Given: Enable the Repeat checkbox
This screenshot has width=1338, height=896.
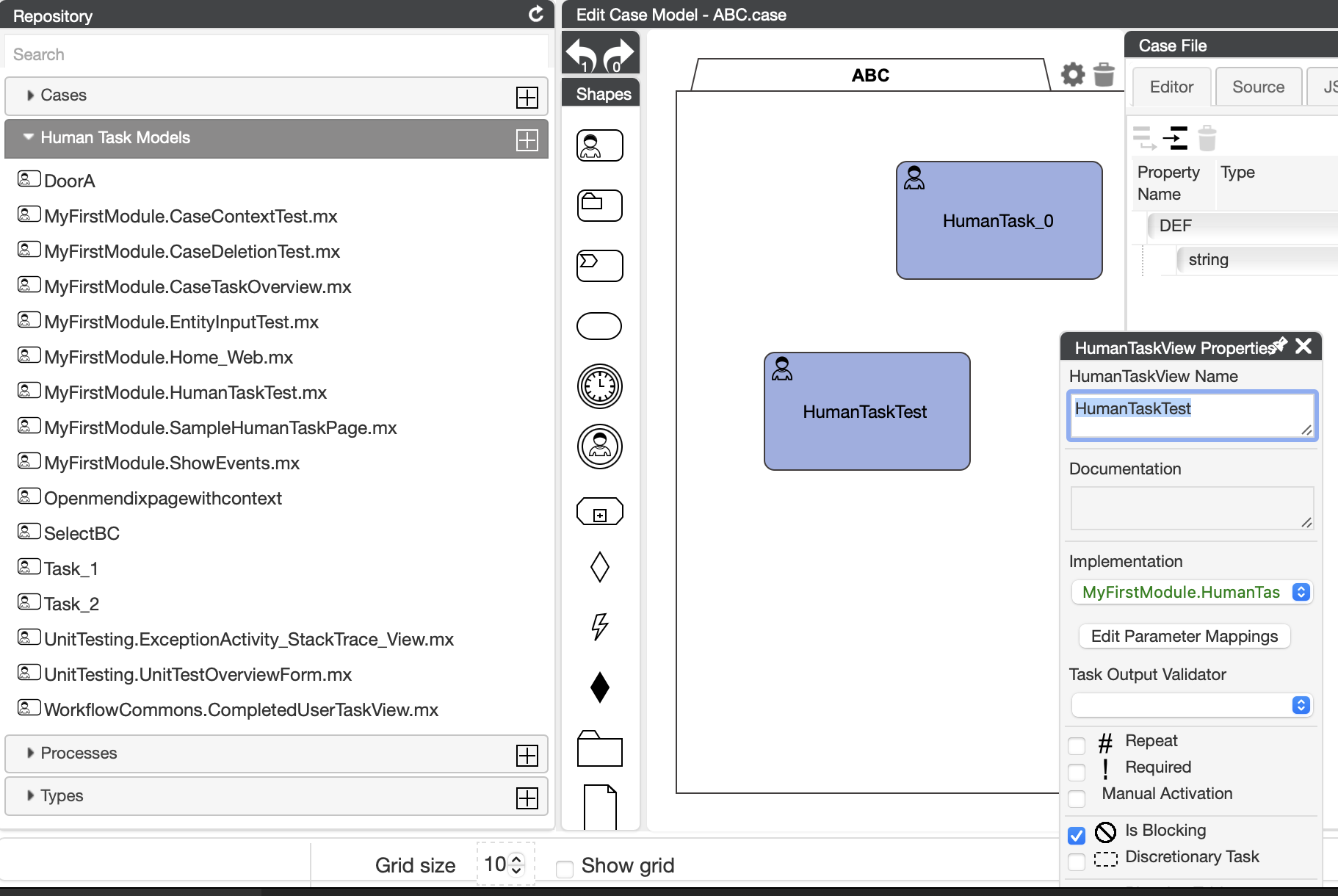Looking at the screenshot, I should click(1077, 745).
